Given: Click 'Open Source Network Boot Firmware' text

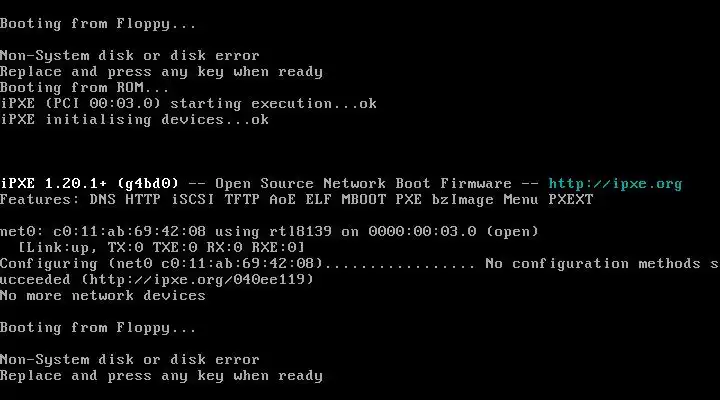Looking at the screenshot, I should [x=363, y=184].
